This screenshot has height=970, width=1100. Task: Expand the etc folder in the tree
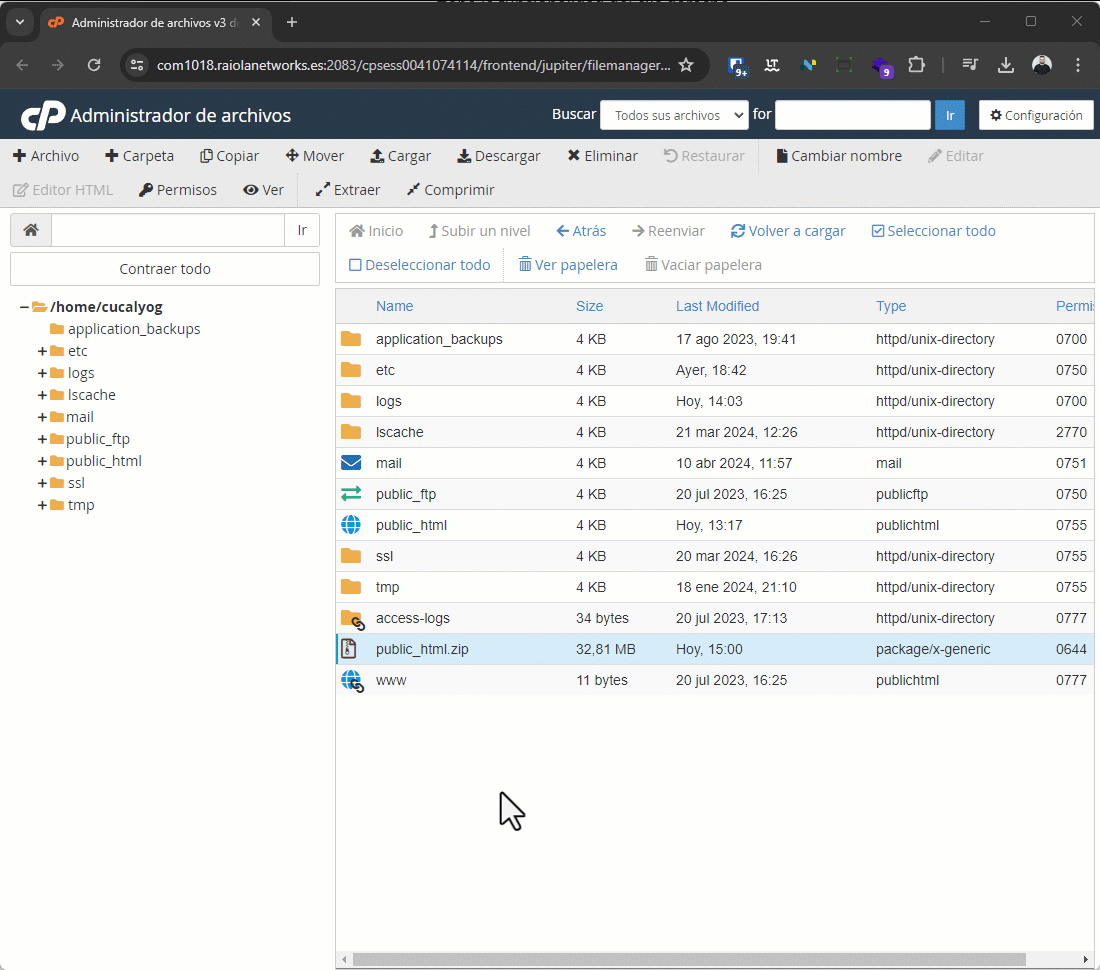pyautogui.click(x=40, y=350)
